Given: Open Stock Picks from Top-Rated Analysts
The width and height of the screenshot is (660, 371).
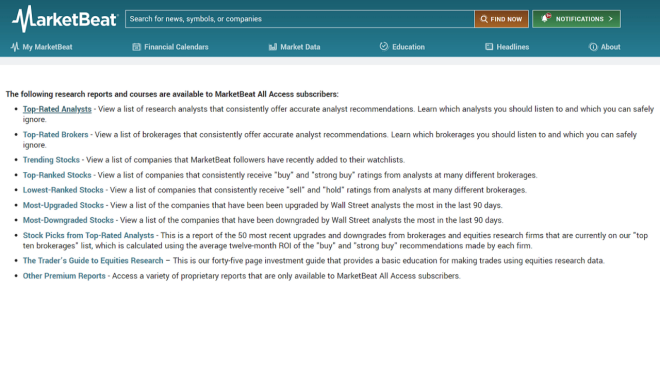Looking at the screenshot, I should pos(88,235).
